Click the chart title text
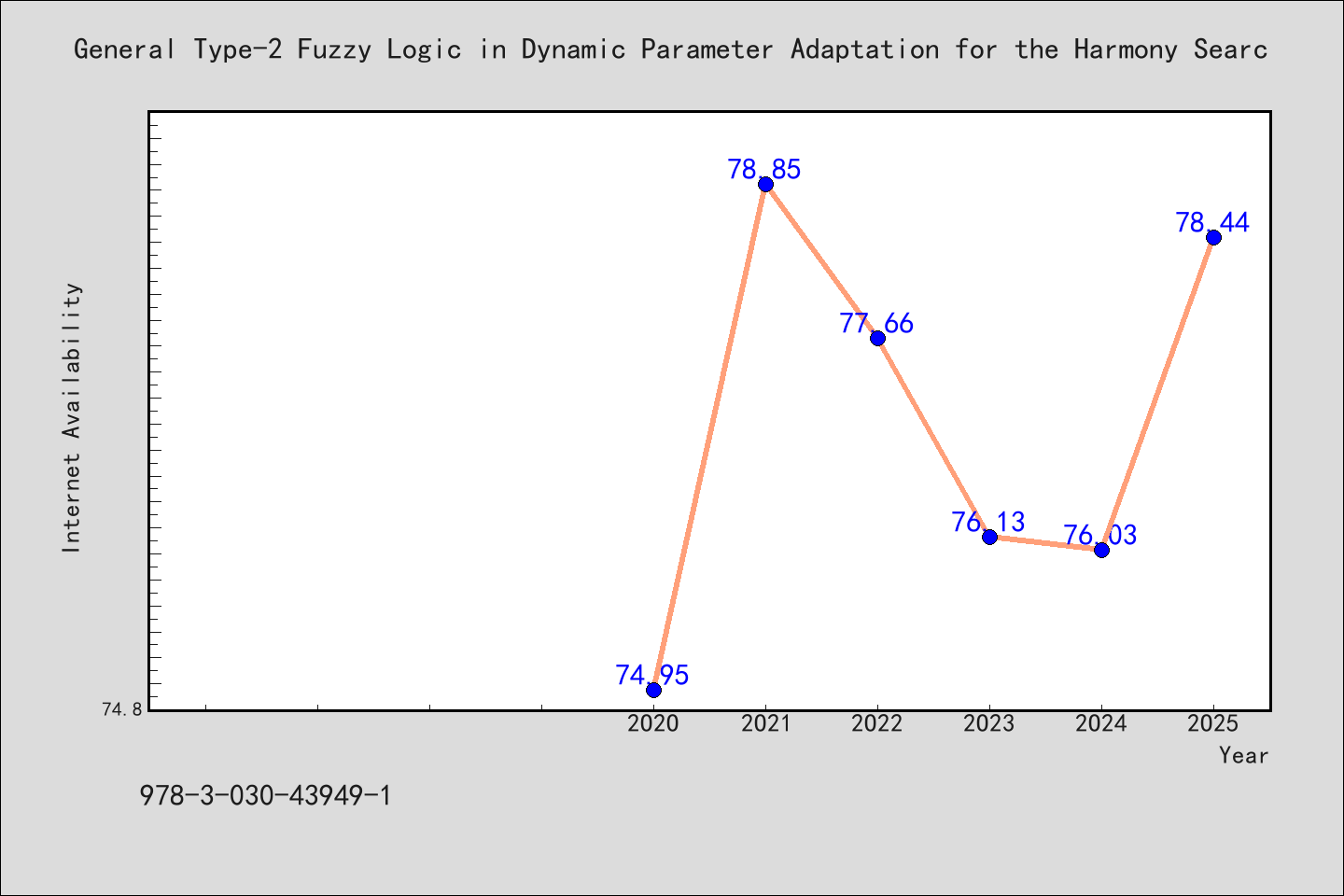This screenshot has width=1344, height=896. pyautogui.click(x=671, y=49)
